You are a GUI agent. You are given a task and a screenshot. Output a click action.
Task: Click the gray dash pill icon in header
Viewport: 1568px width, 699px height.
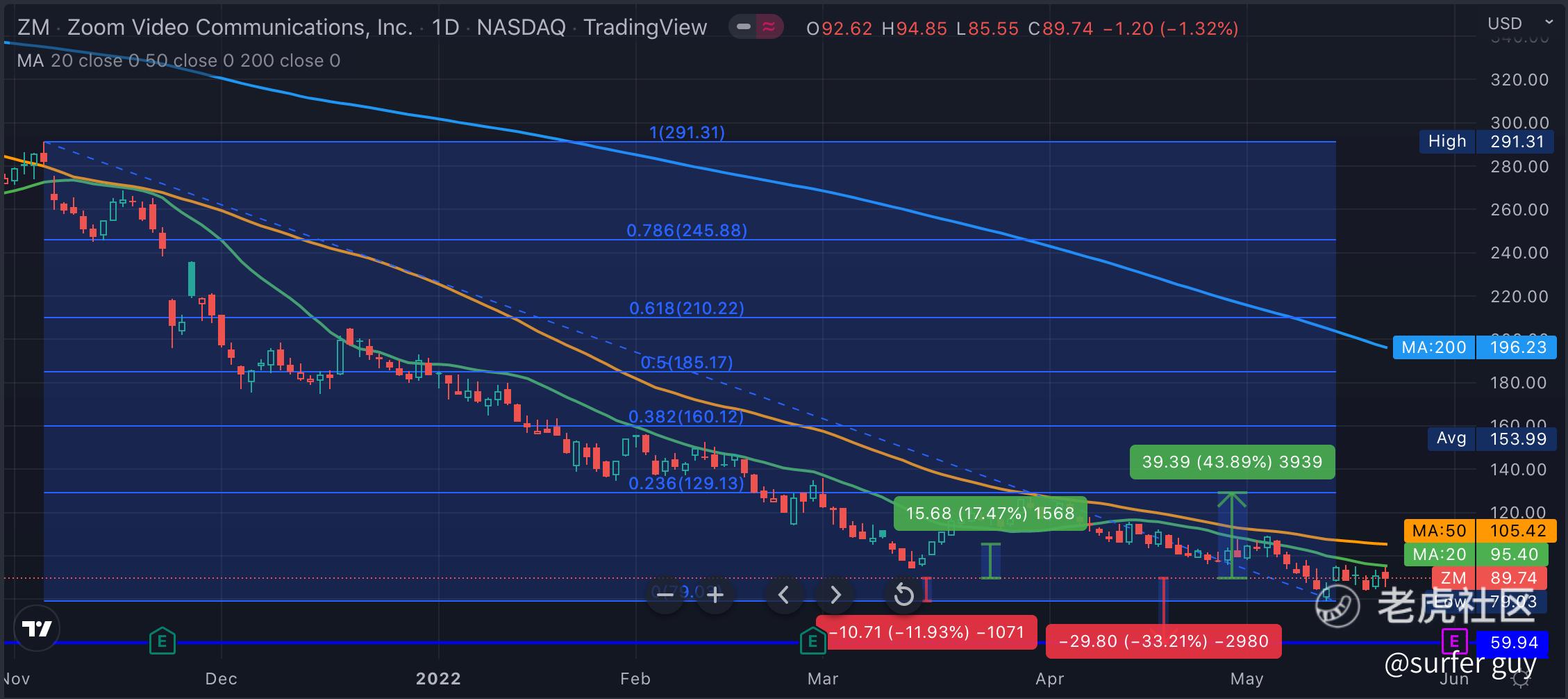pos(744,27)
